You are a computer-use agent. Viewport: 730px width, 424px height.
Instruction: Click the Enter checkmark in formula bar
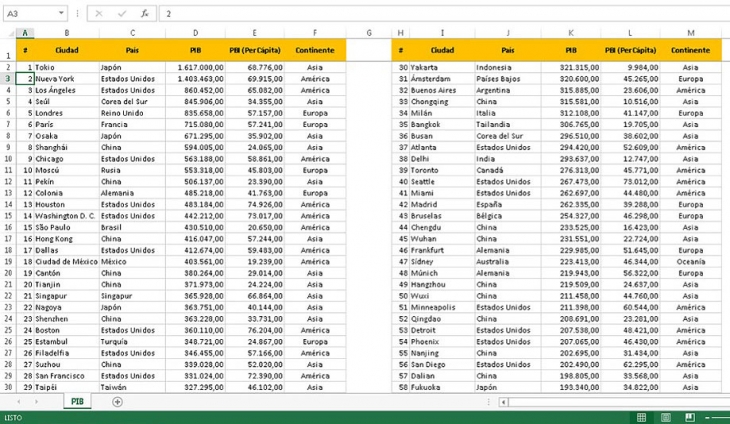pyautogui.click(x=122, y=13)
